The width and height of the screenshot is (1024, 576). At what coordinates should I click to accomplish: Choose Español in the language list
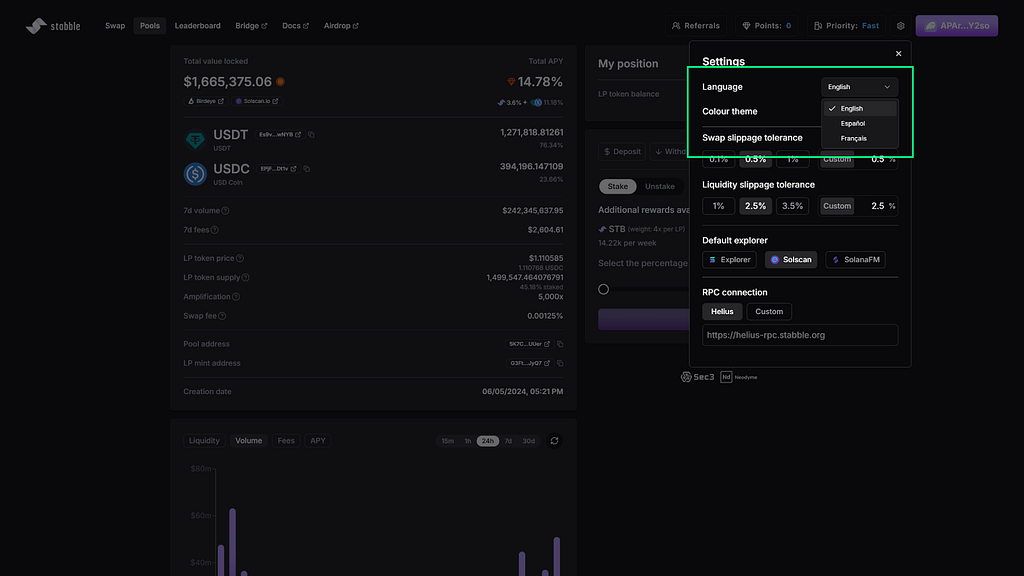[x=859, y=123]
